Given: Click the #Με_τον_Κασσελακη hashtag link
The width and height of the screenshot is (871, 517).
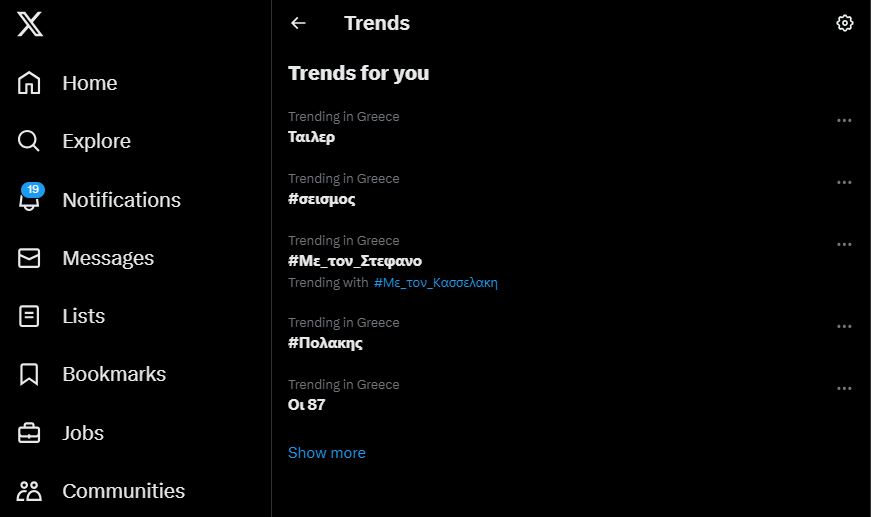Looking at the screenshot, I should [436, 283].
